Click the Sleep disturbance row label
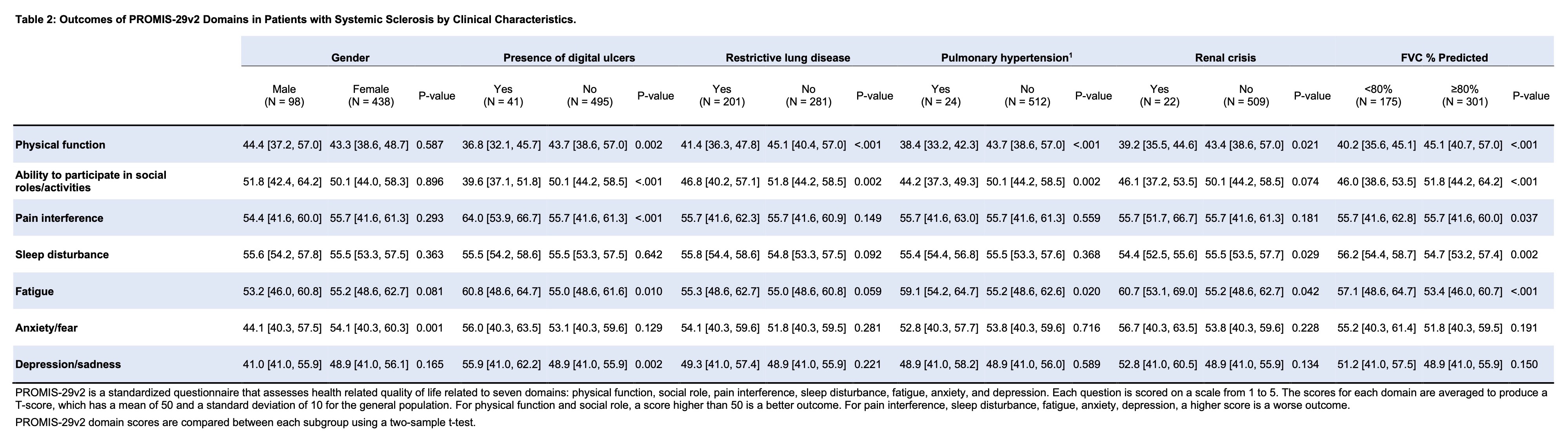This screenshot has height=439, width=1568. point(62,254)
